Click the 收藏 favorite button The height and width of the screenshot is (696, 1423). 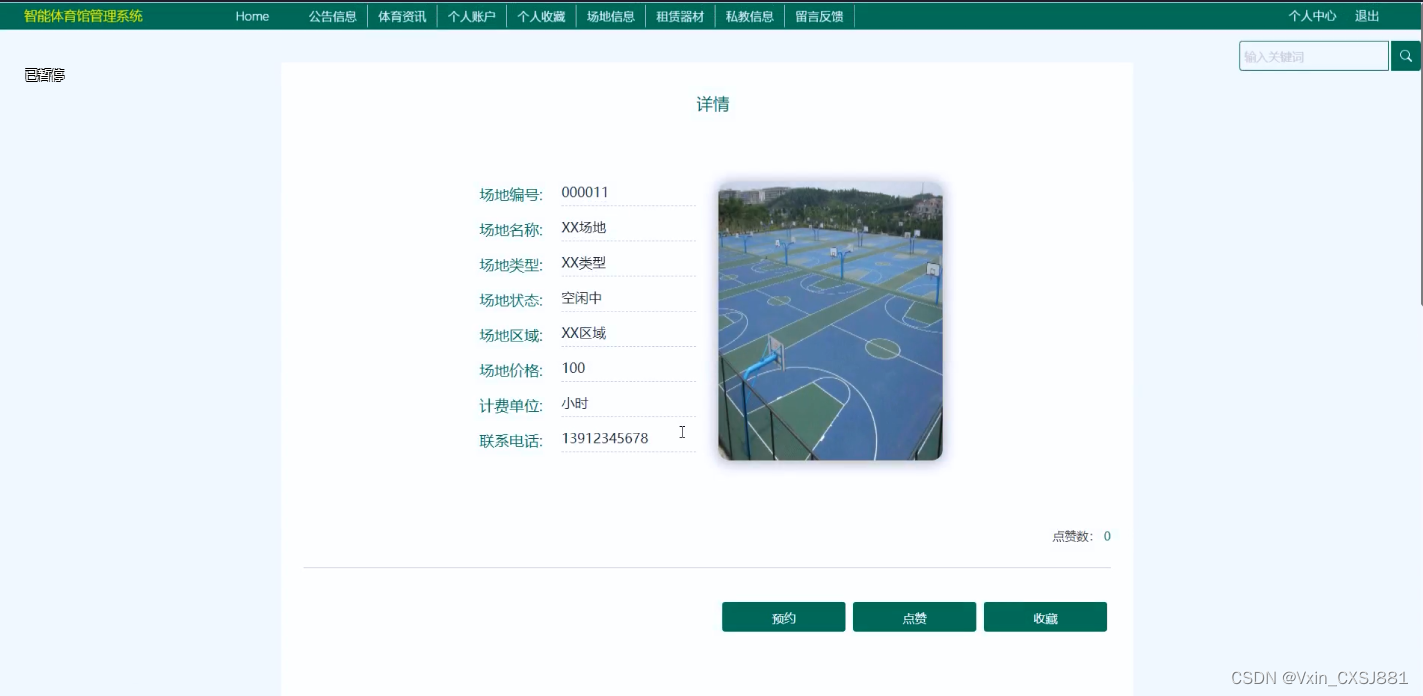(1045, 617)
